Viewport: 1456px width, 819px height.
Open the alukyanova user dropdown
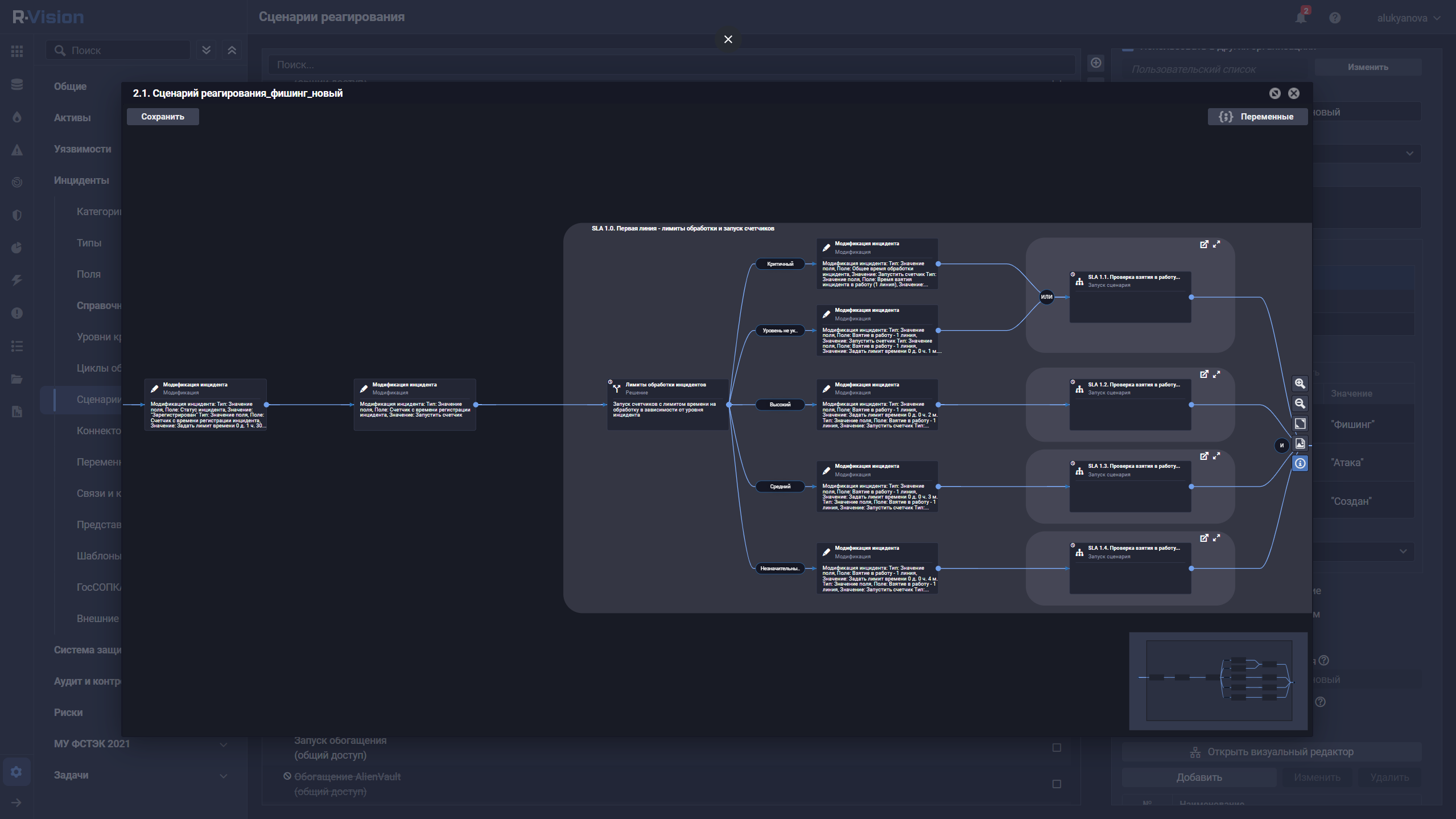[x=1408, y=18]
